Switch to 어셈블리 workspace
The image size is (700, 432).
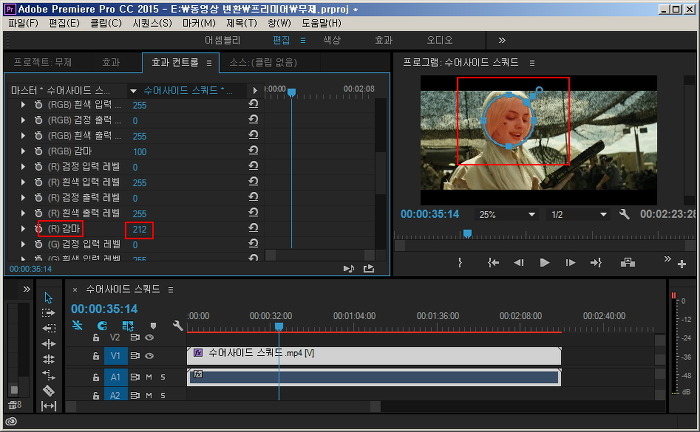[222, 41]
